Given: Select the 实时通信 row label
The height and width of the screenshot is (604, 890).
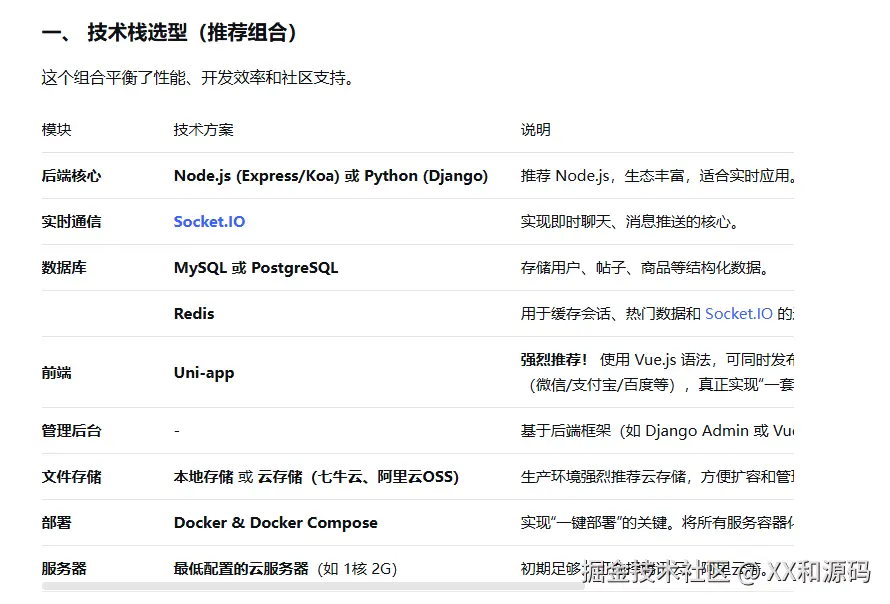Looking at the screenshot, I should point(72,221).
